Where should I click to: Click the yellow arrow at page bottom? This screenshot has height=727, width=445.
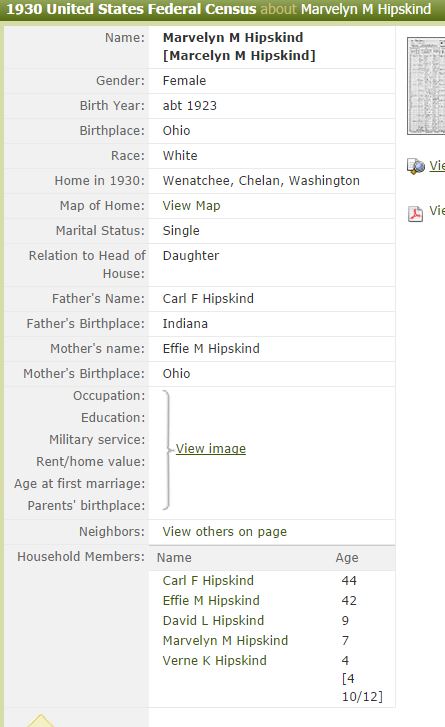point(40,721)
